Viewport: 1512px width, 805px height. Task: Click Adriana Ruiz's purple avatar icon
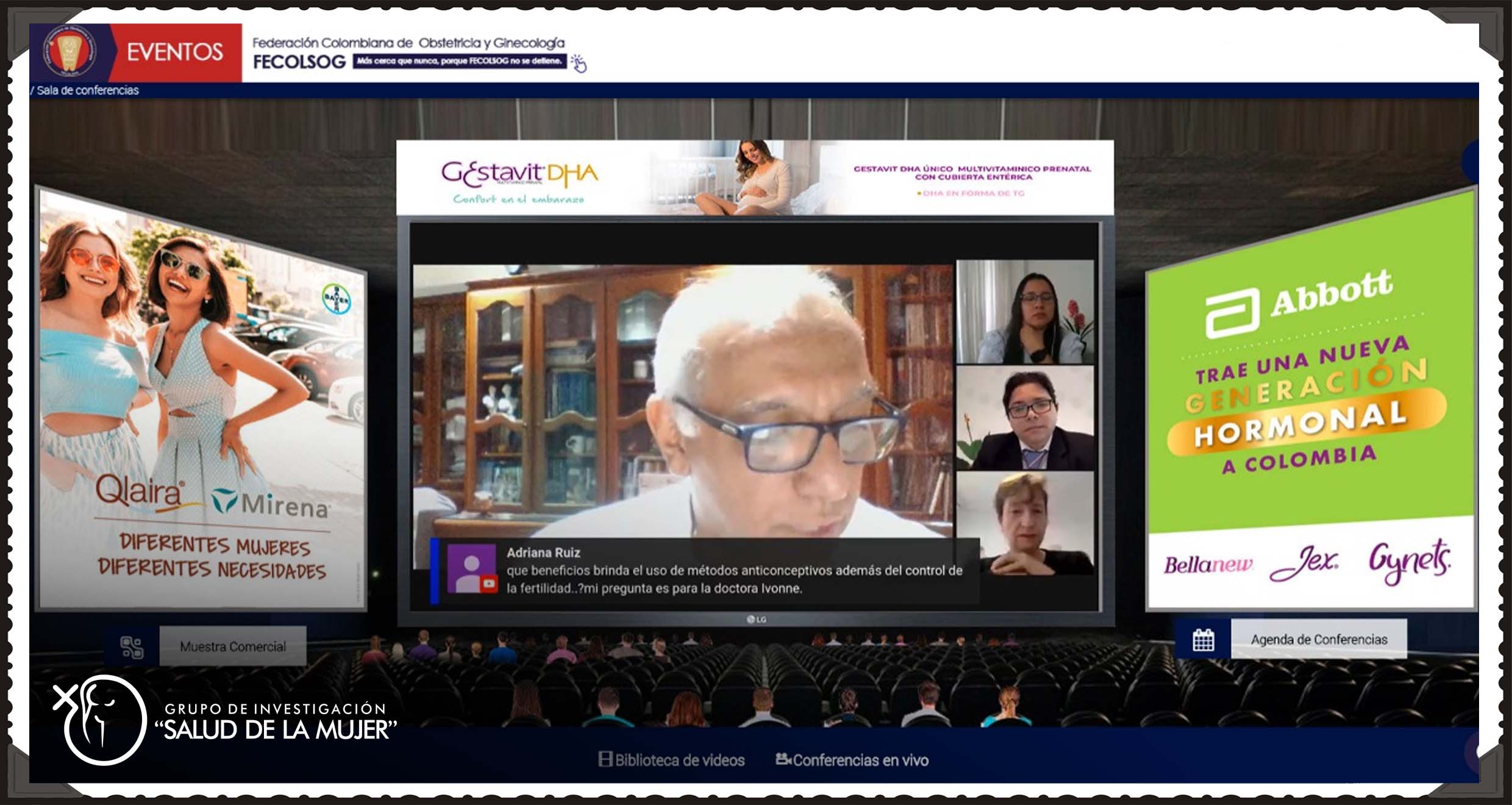[x=471, y=569]
